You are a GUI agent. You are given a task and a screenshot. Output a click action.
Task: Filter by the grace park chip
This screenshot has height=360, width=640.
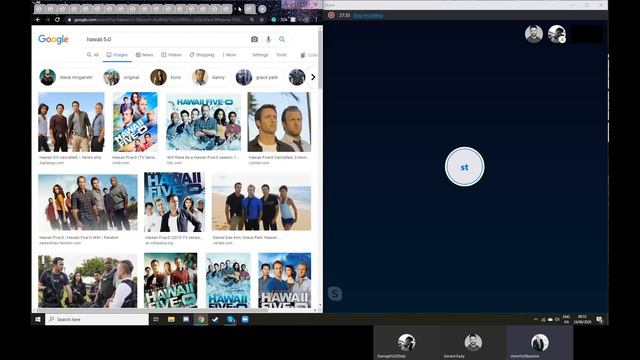point(258,77)
